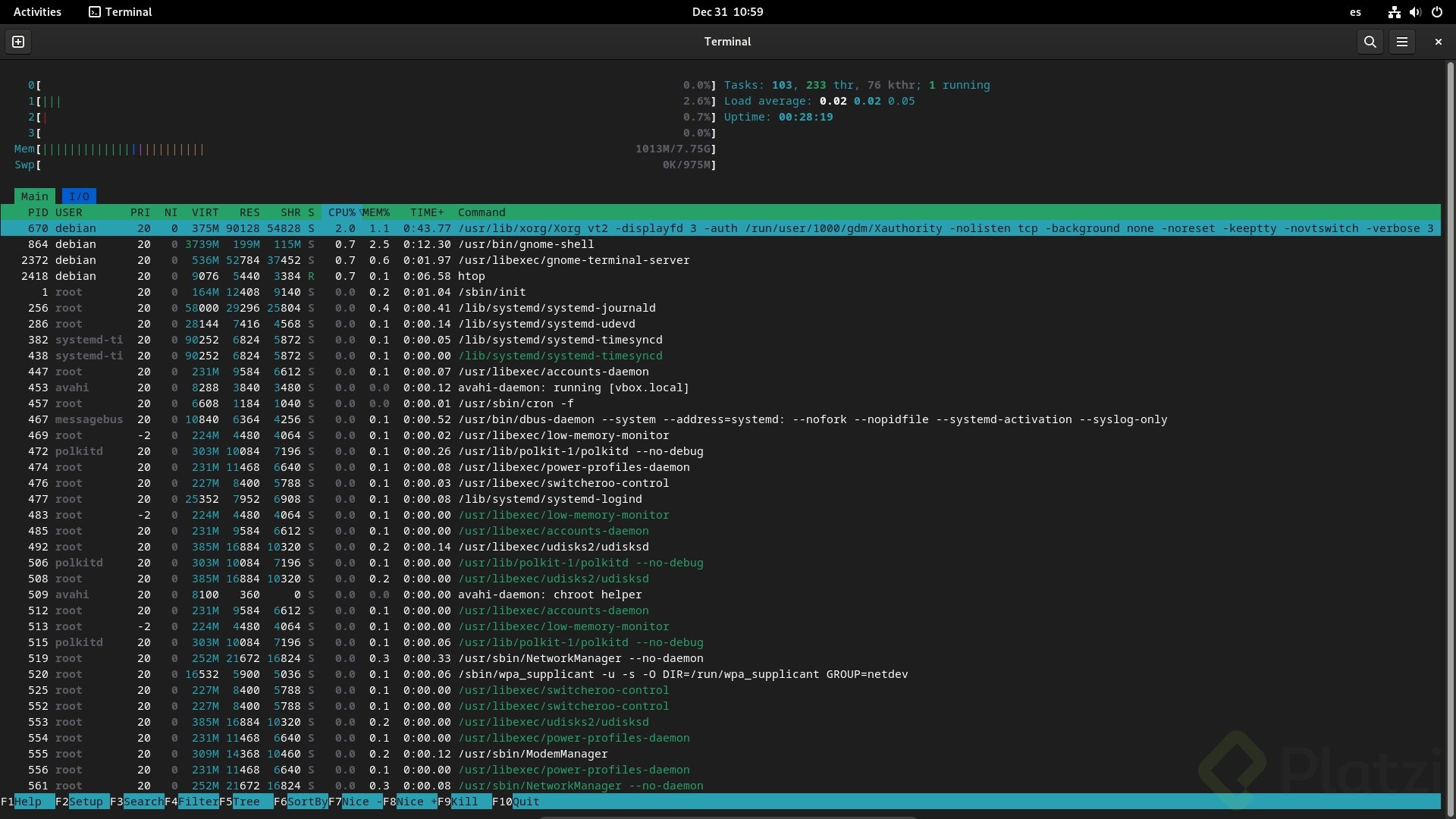Click the terminal search magnifier icon
1456x819 pixels.
[x=1370, y=42]
